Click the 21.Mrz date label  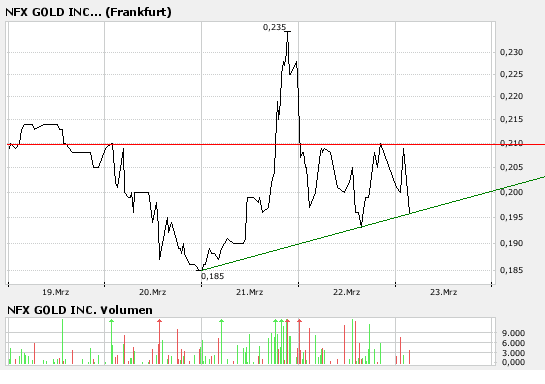click(250, 292)
